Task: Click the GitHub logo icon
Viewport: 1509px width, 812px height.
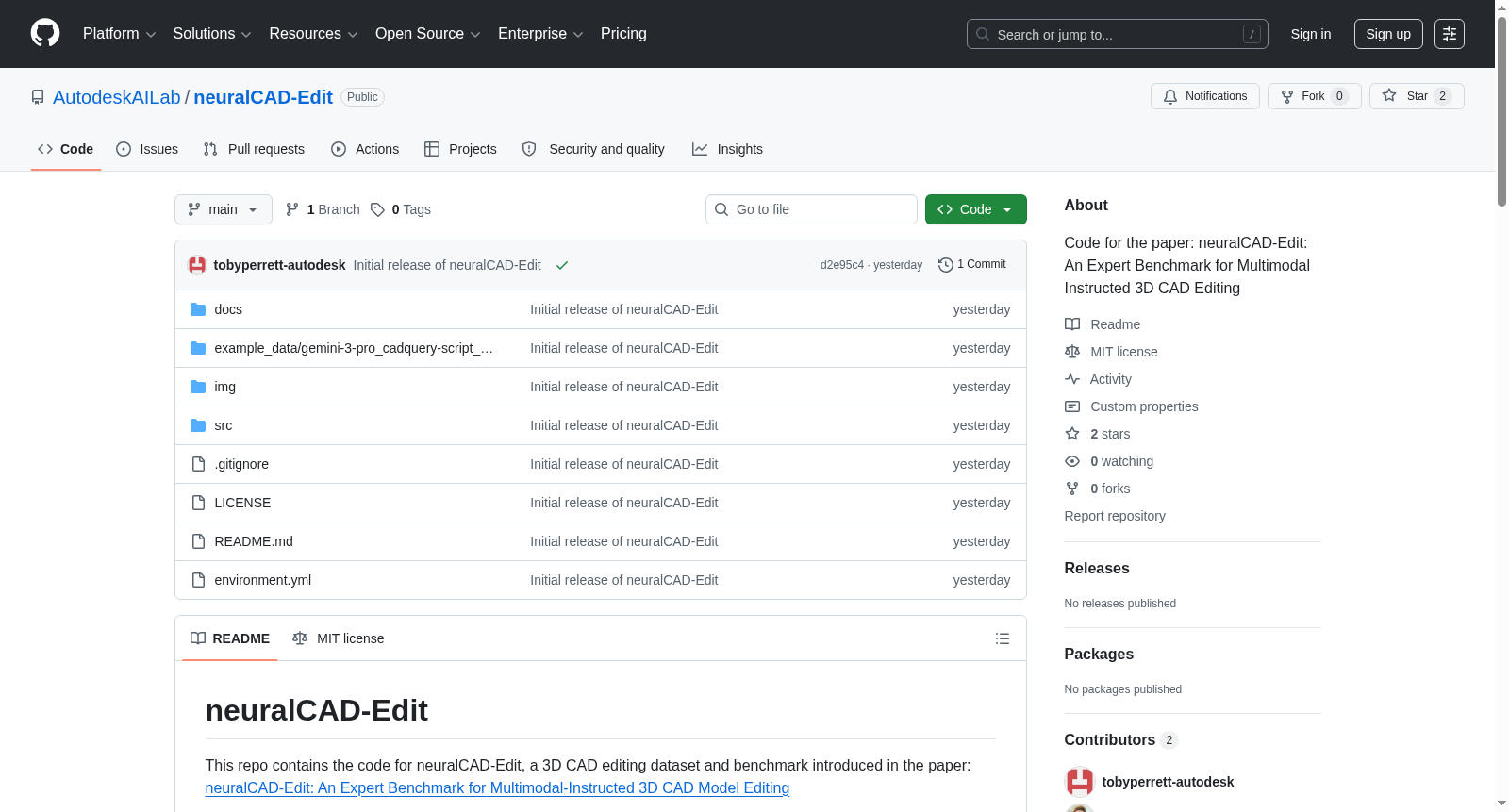Action: [45, 34]
